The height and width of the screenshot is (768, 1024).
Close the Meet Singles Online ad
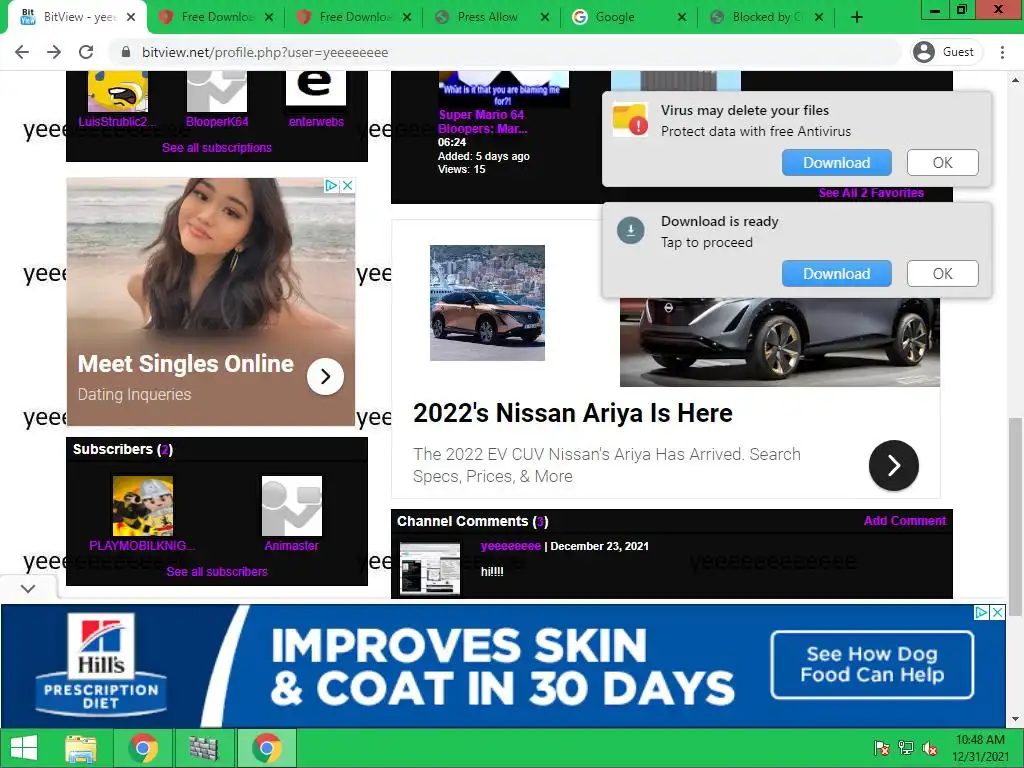coord(348,185)
